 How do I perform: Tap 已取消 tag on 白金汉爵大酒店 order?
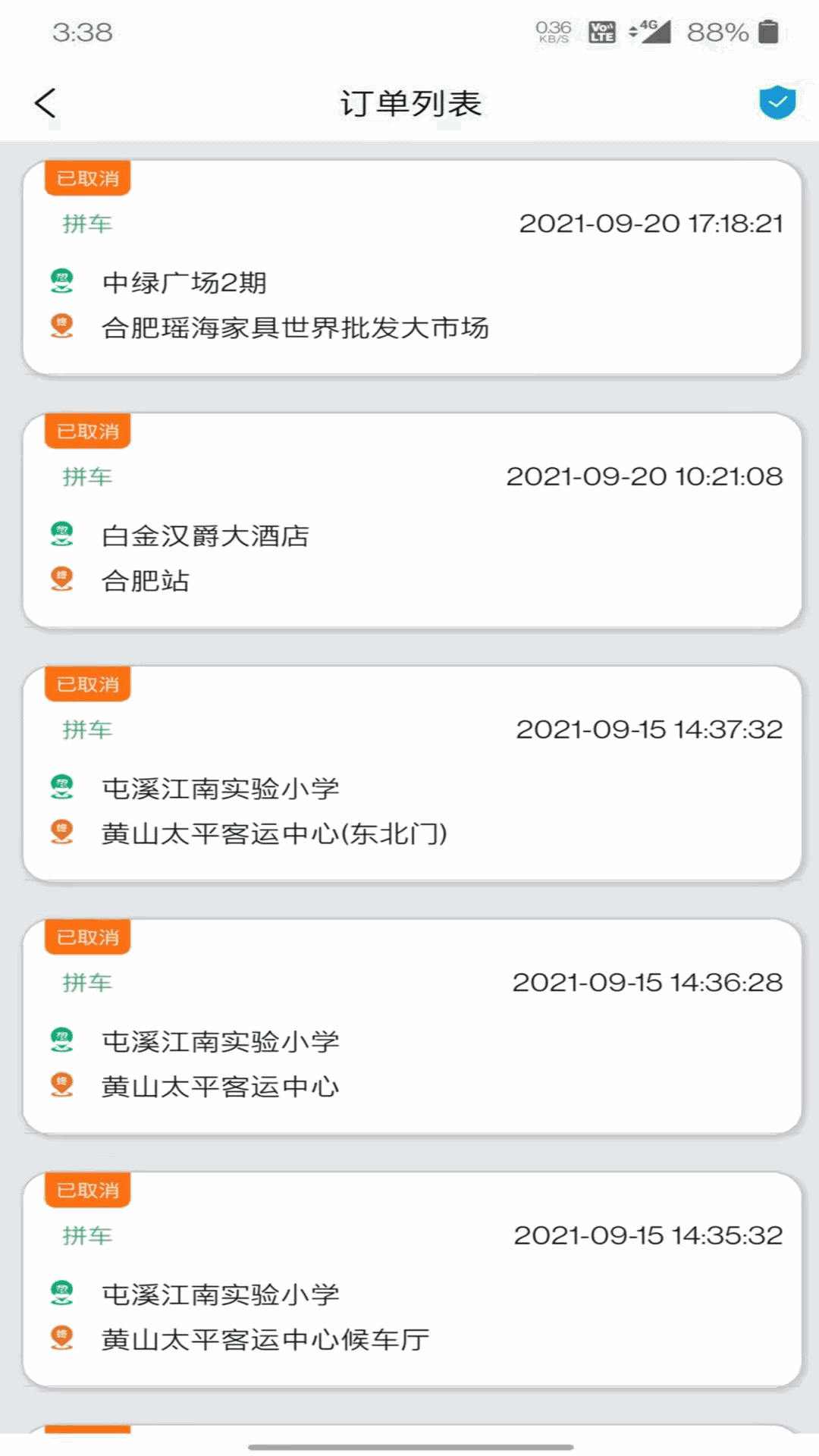[88, 431]
